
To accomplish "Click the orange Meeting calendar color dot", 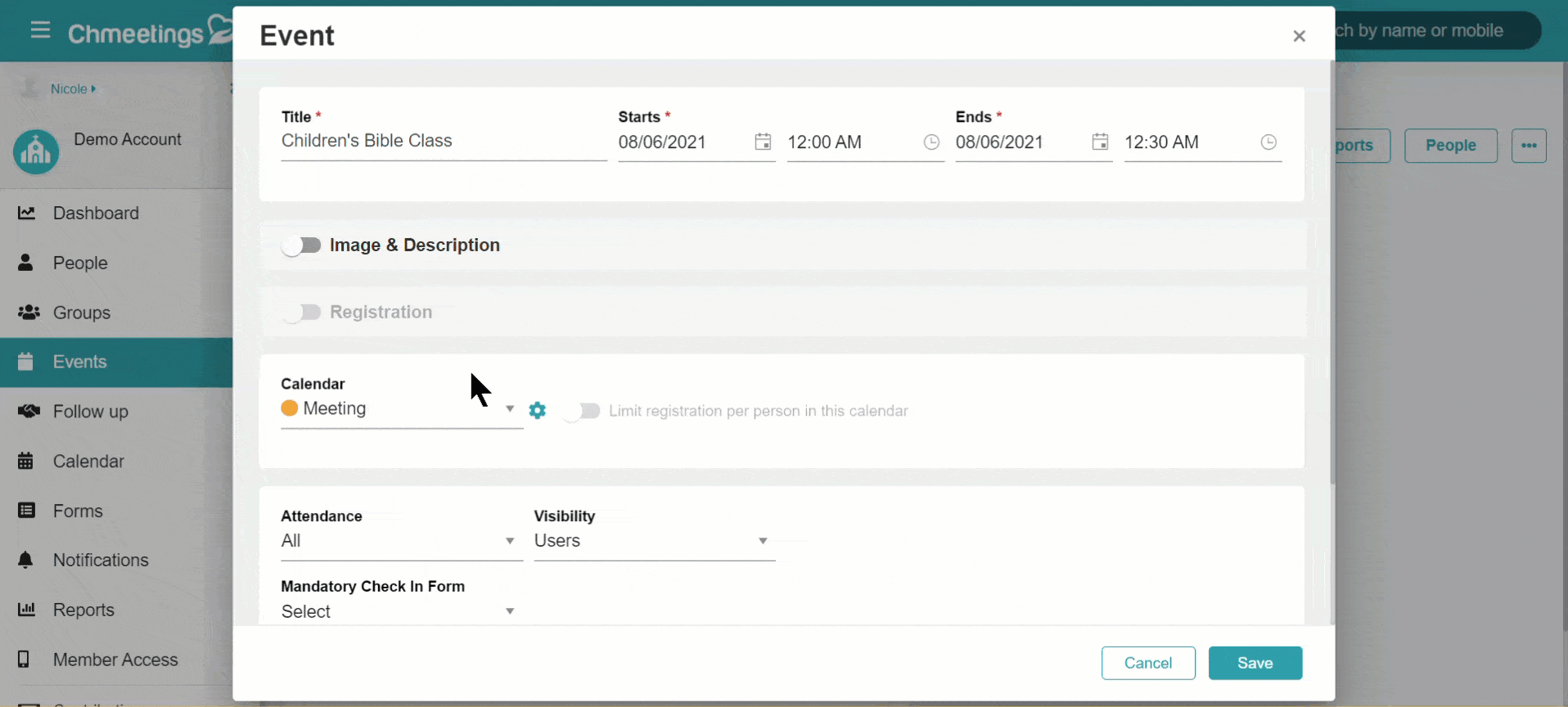I will click(x=290, y=408).
